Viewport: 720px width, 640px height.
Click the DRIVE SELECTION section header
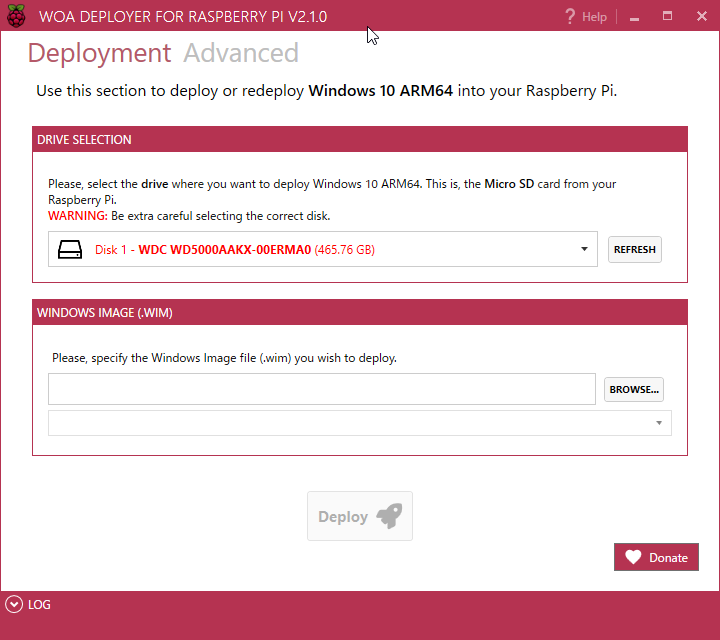coord(360,140)
